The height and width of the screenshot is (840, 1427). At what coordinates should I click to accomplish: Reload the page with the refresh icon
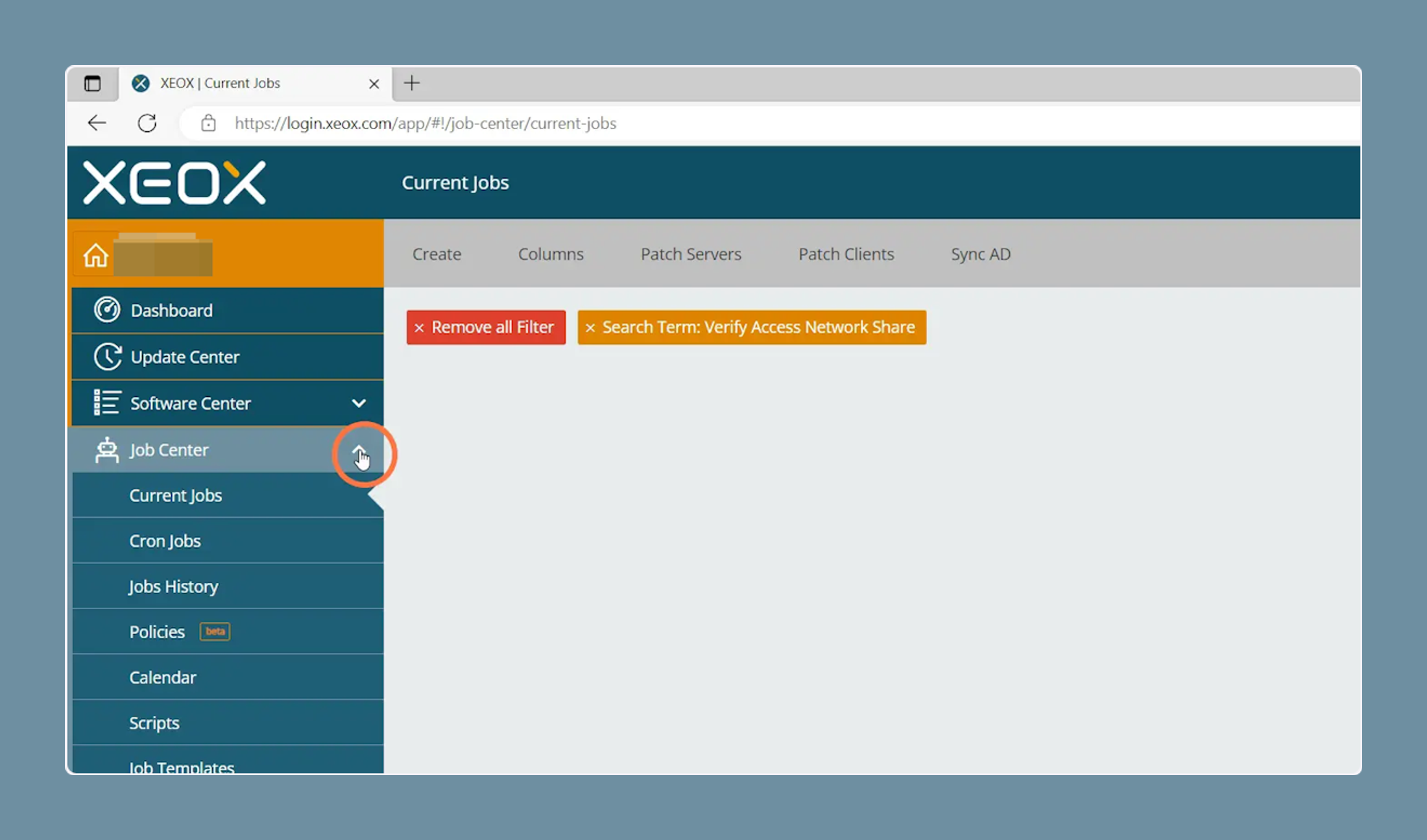(147, 123)
